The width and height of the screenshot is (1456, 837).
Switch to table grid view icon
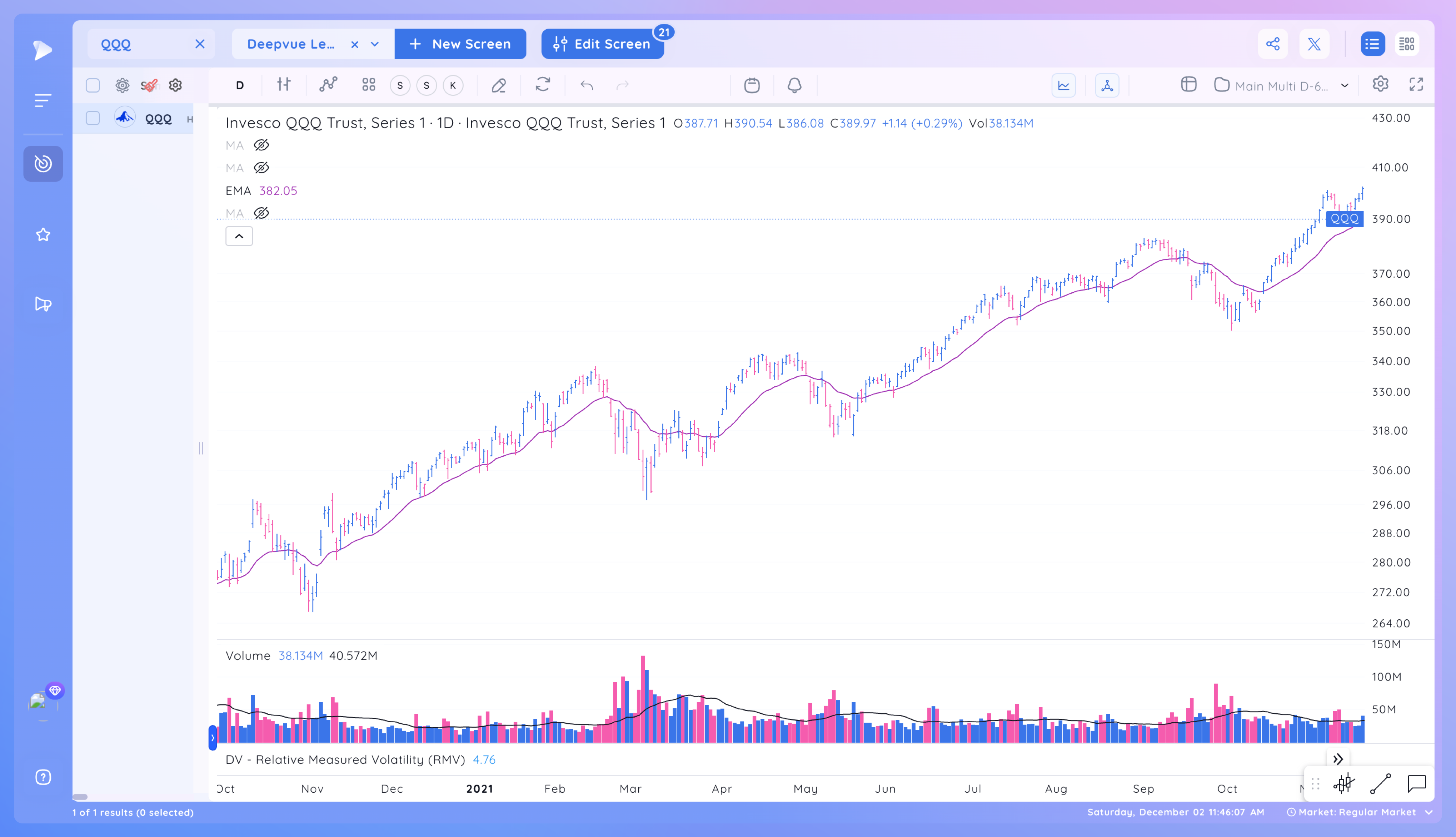(1407, 44)
